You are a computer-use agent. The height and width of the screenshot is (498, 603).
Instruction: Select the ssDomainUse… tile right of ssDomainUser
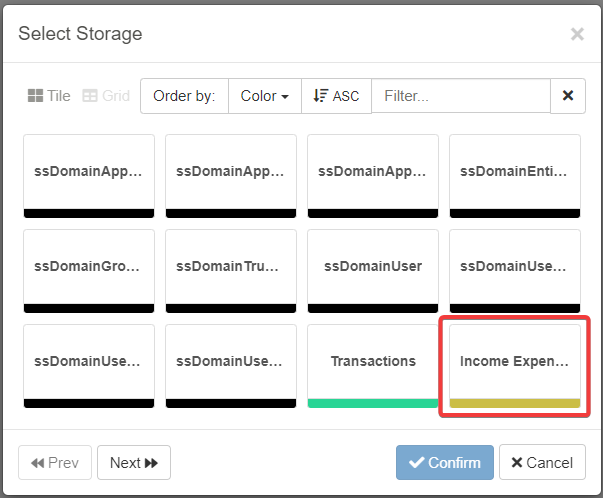[x=515, y=266]
